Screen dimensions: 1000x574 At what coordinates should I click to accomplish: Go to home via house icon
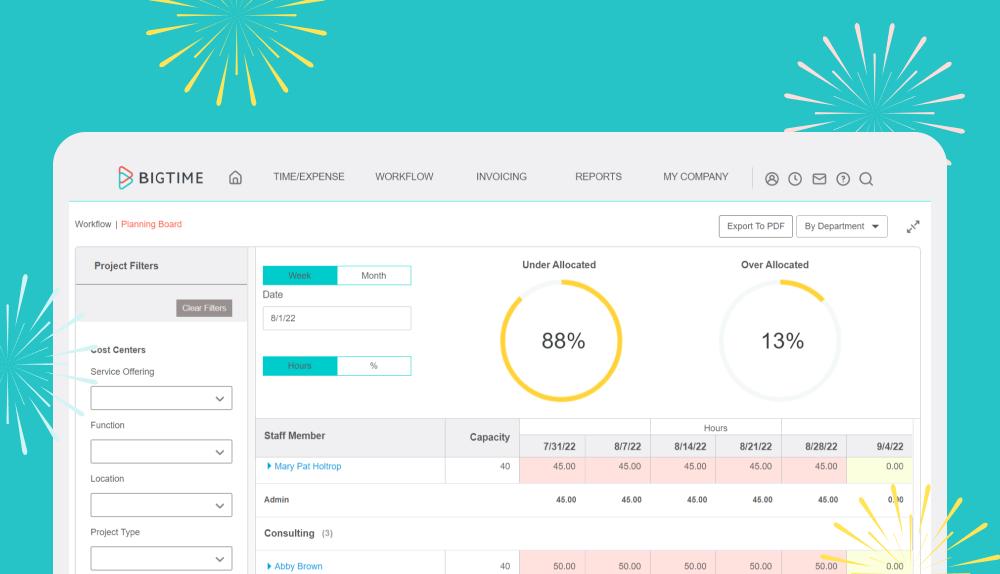tap(235, 177)
